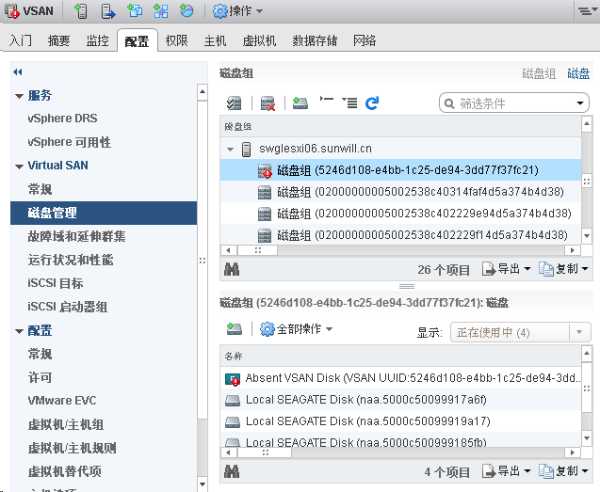
Task: Click the 磁盘组 view link
Action: pos(539,73)
